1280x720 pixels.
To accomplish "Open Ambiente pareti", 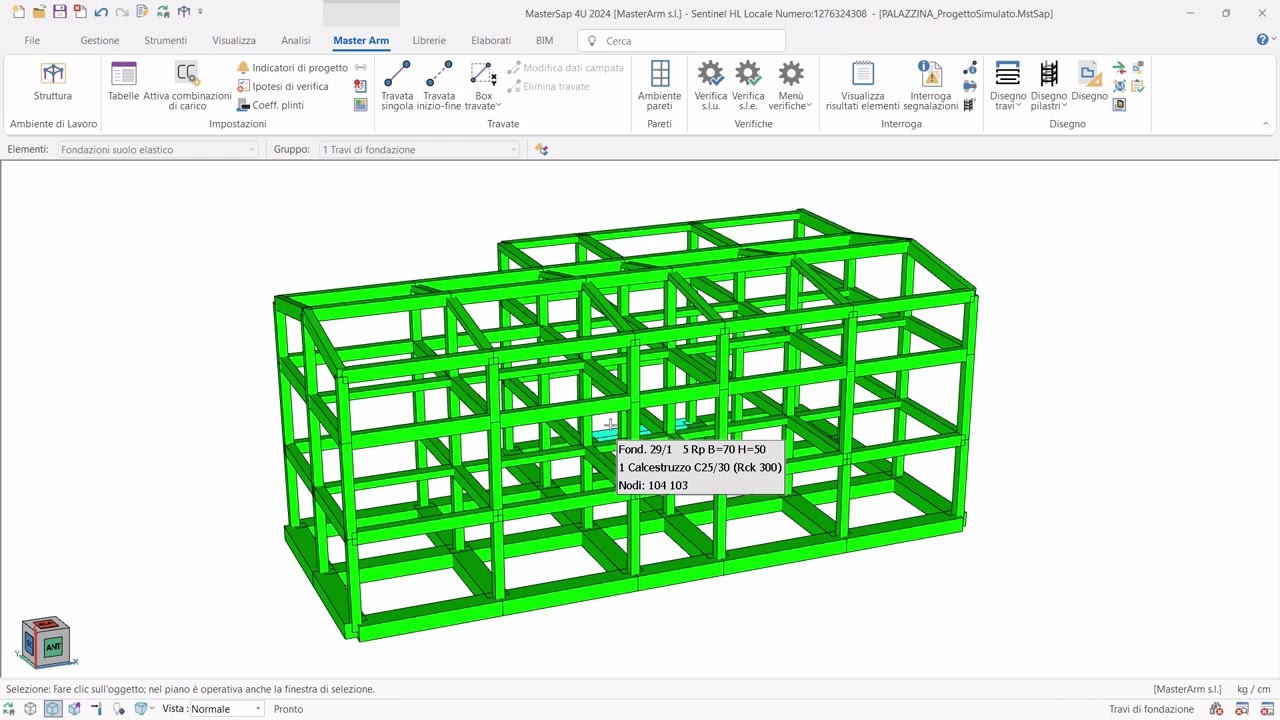I will point(660,86).
